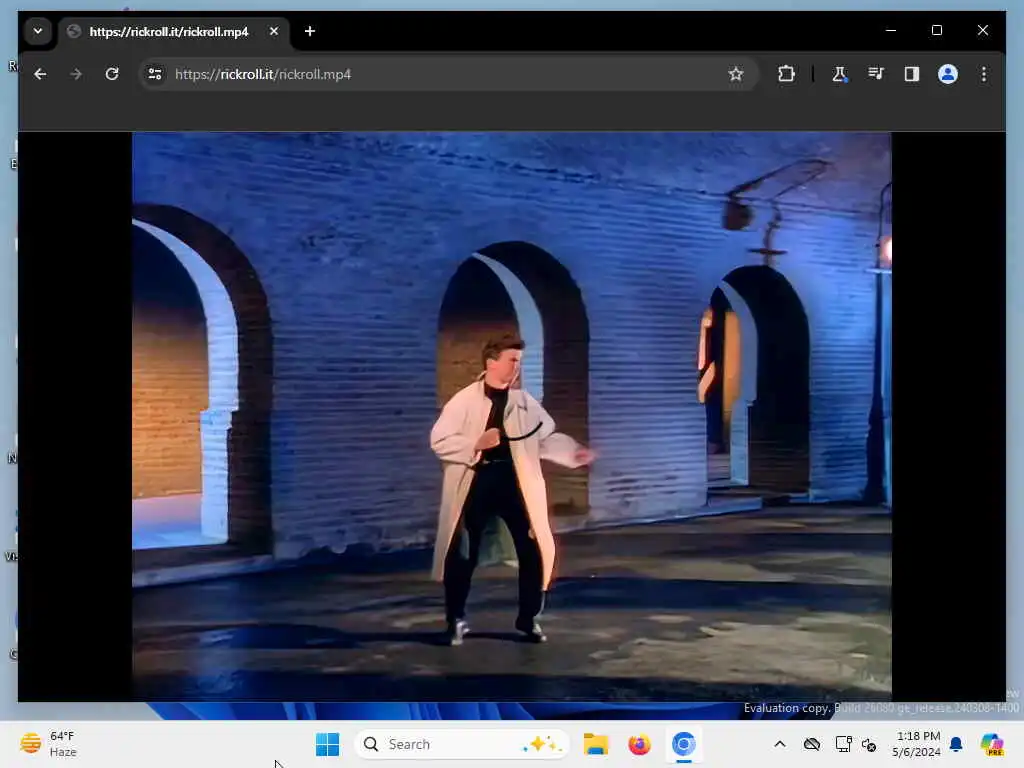Open clock and calendar 1:18 PM
The image size is (1024, 768).
(x=916, y=744)
